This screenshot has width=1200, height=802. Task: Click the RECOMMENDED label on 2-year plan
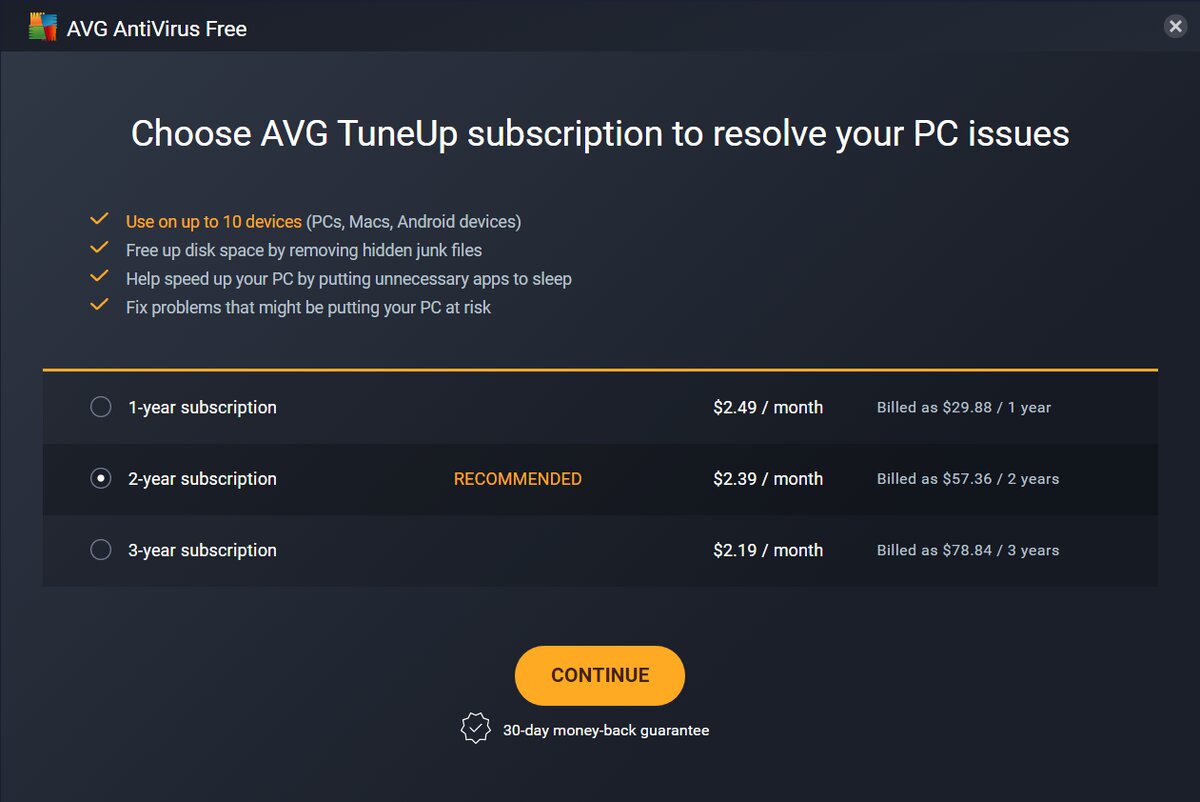[x=518, y=479]
